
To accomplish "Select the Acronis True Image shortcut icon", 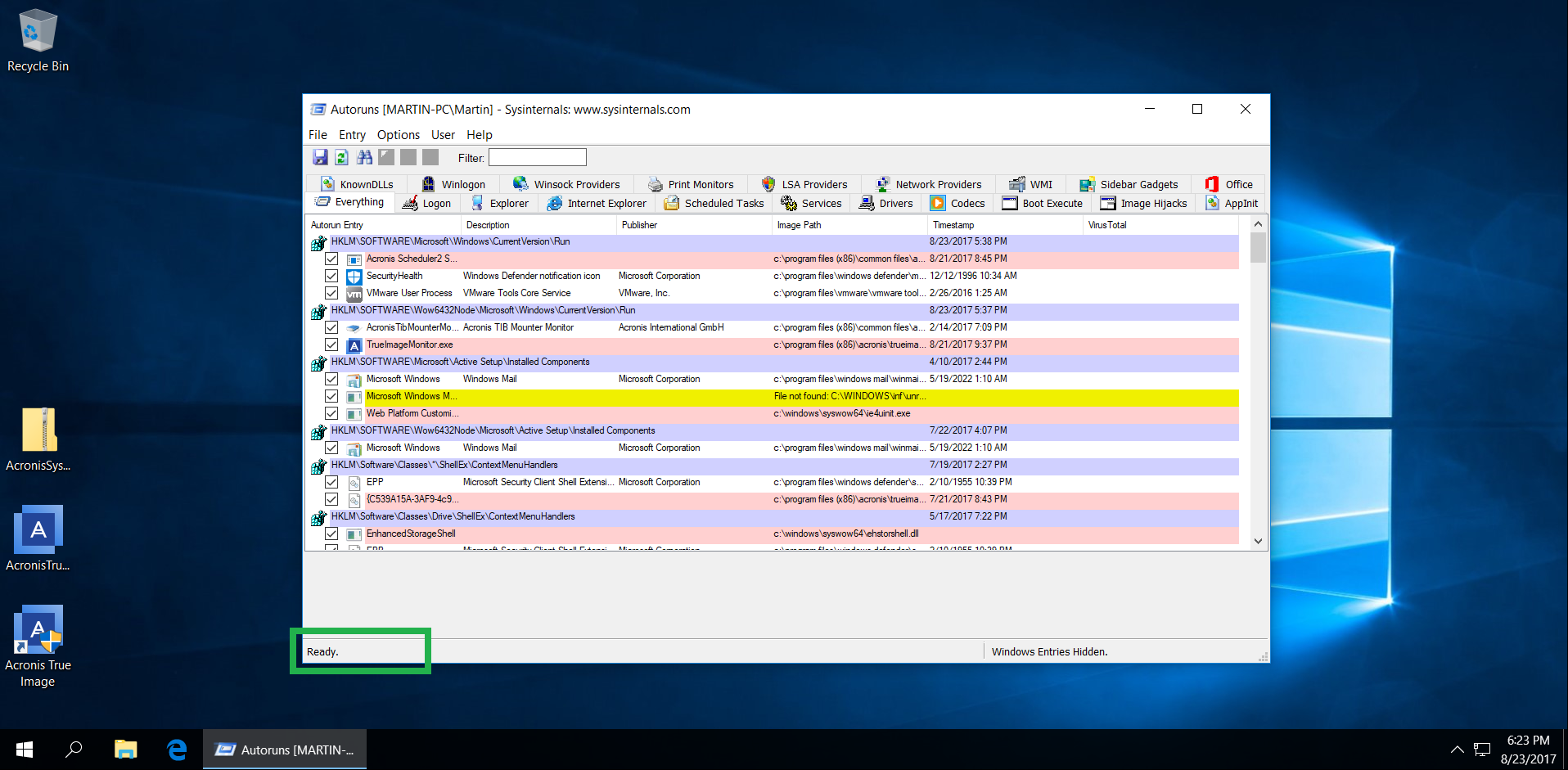I will tap(38, 646).
